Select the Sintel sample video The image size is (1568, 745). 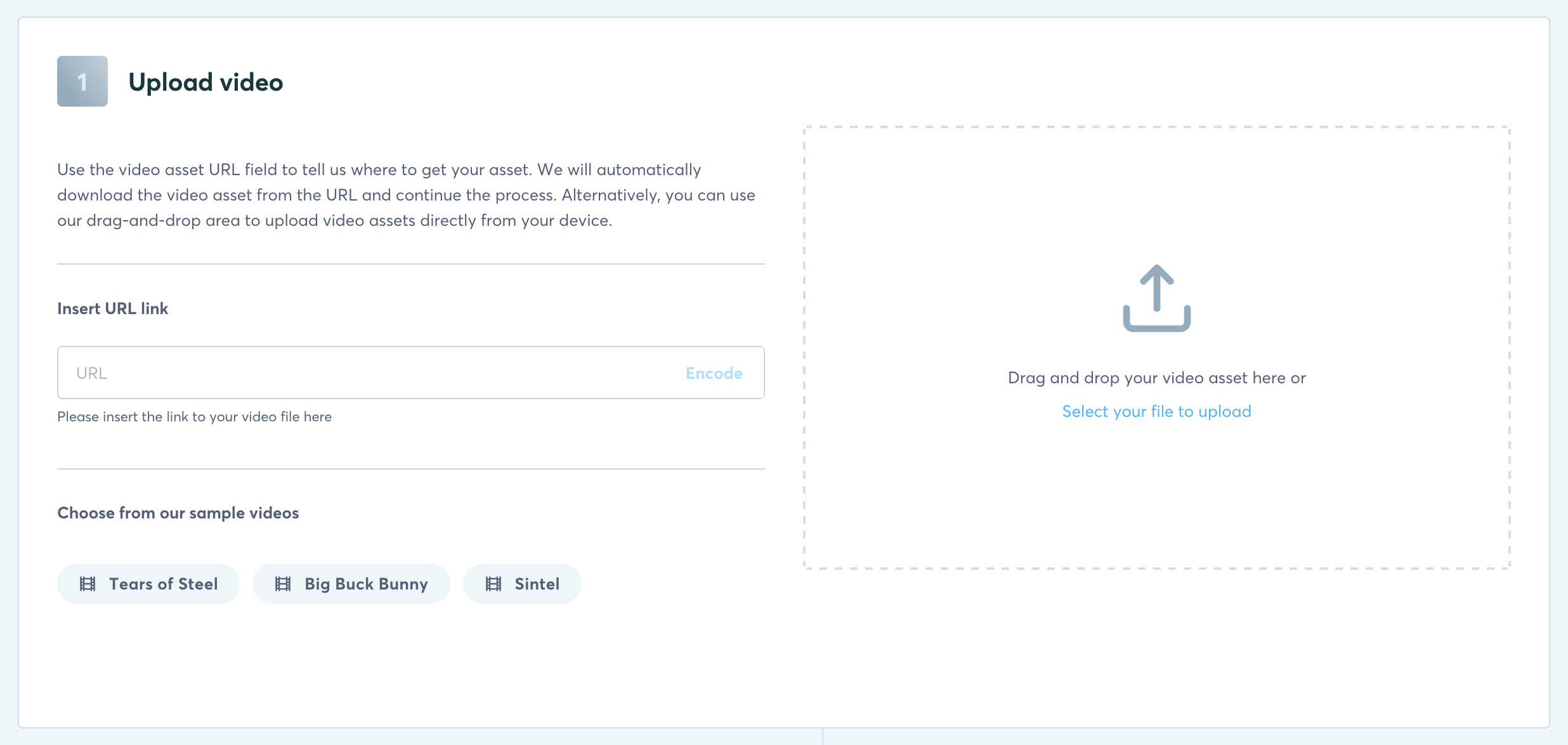537,584
